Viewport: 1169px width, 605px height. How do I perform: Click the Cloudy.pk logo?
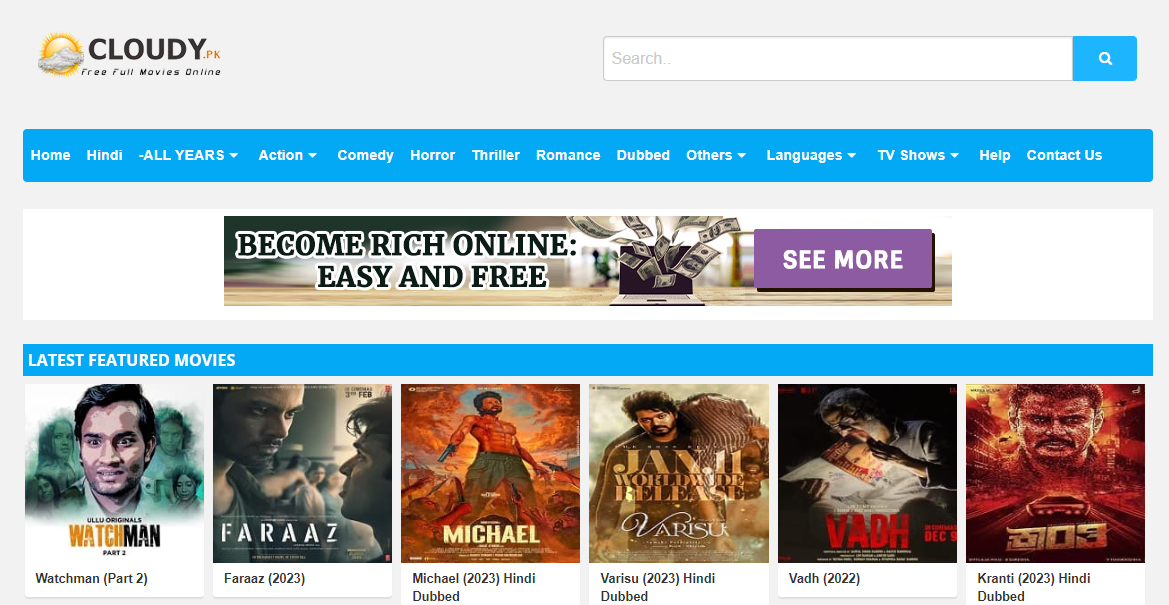click(x=130, y=54)
